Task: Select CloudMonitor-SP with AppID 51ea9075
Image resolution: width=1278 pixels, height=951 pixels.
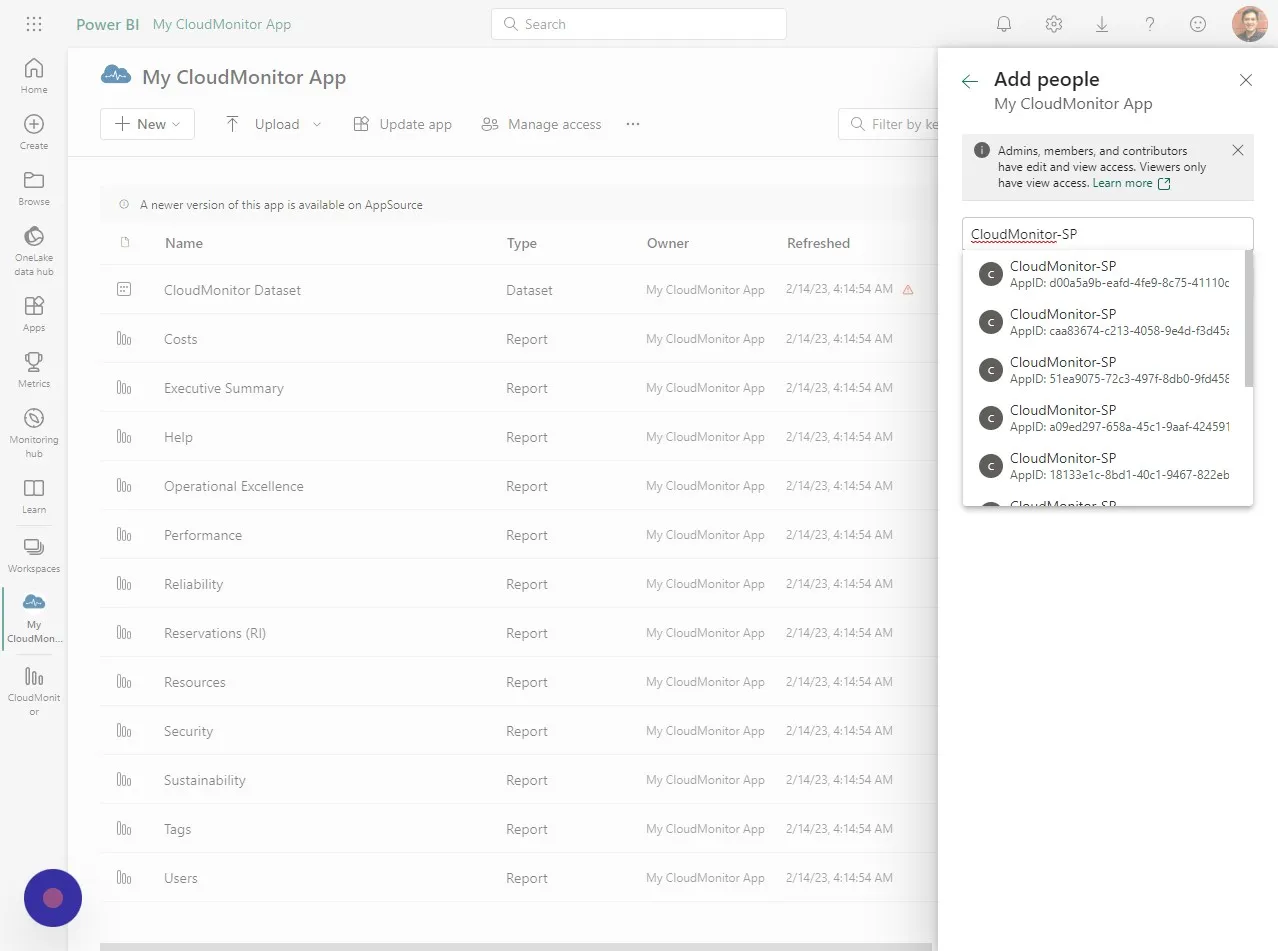Action: (1104, 370)
